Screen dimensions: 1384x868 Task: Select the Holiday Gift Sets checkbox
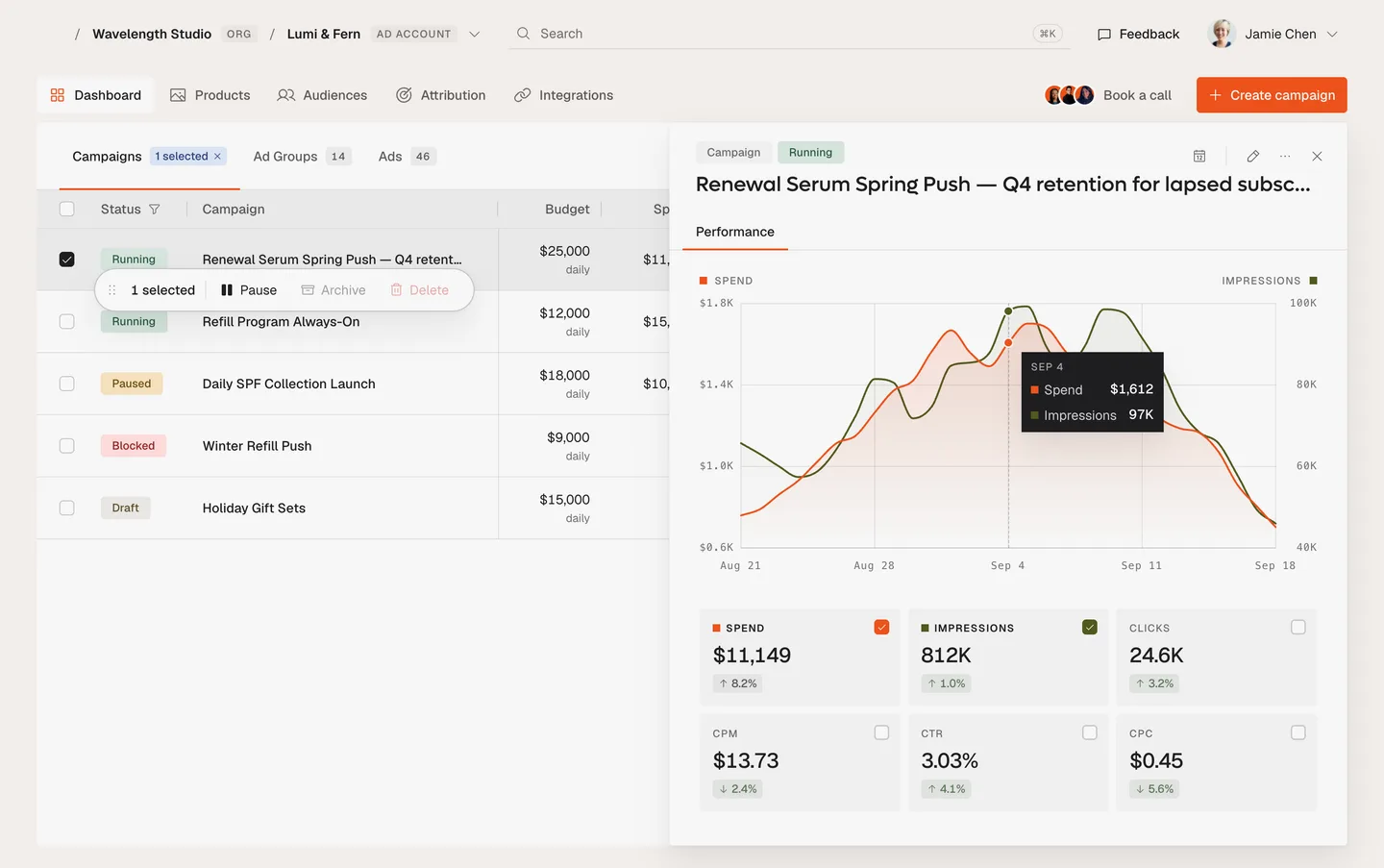[66, 508]
